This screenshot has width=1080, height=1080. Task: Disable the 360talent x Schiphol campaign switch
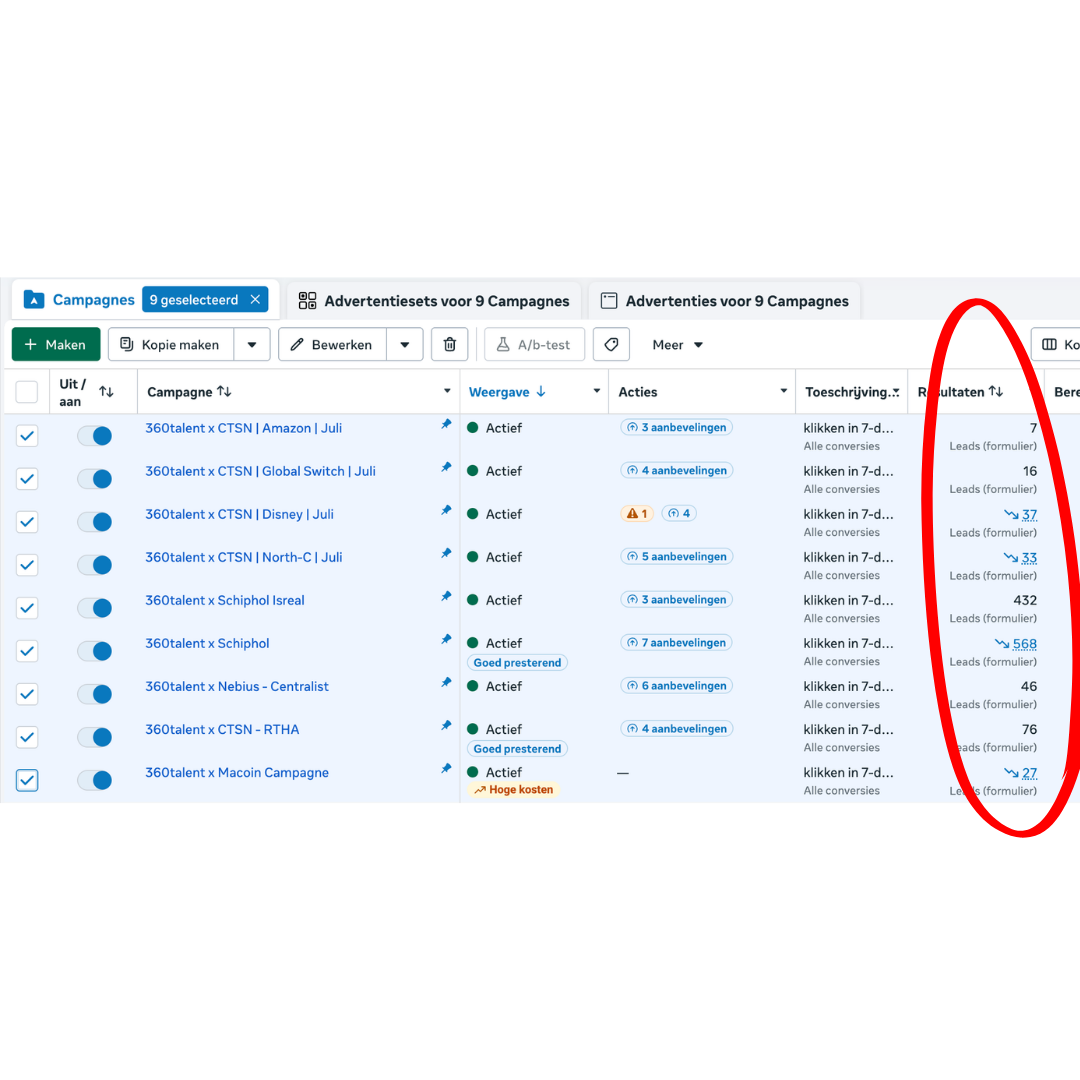point(94,651)
